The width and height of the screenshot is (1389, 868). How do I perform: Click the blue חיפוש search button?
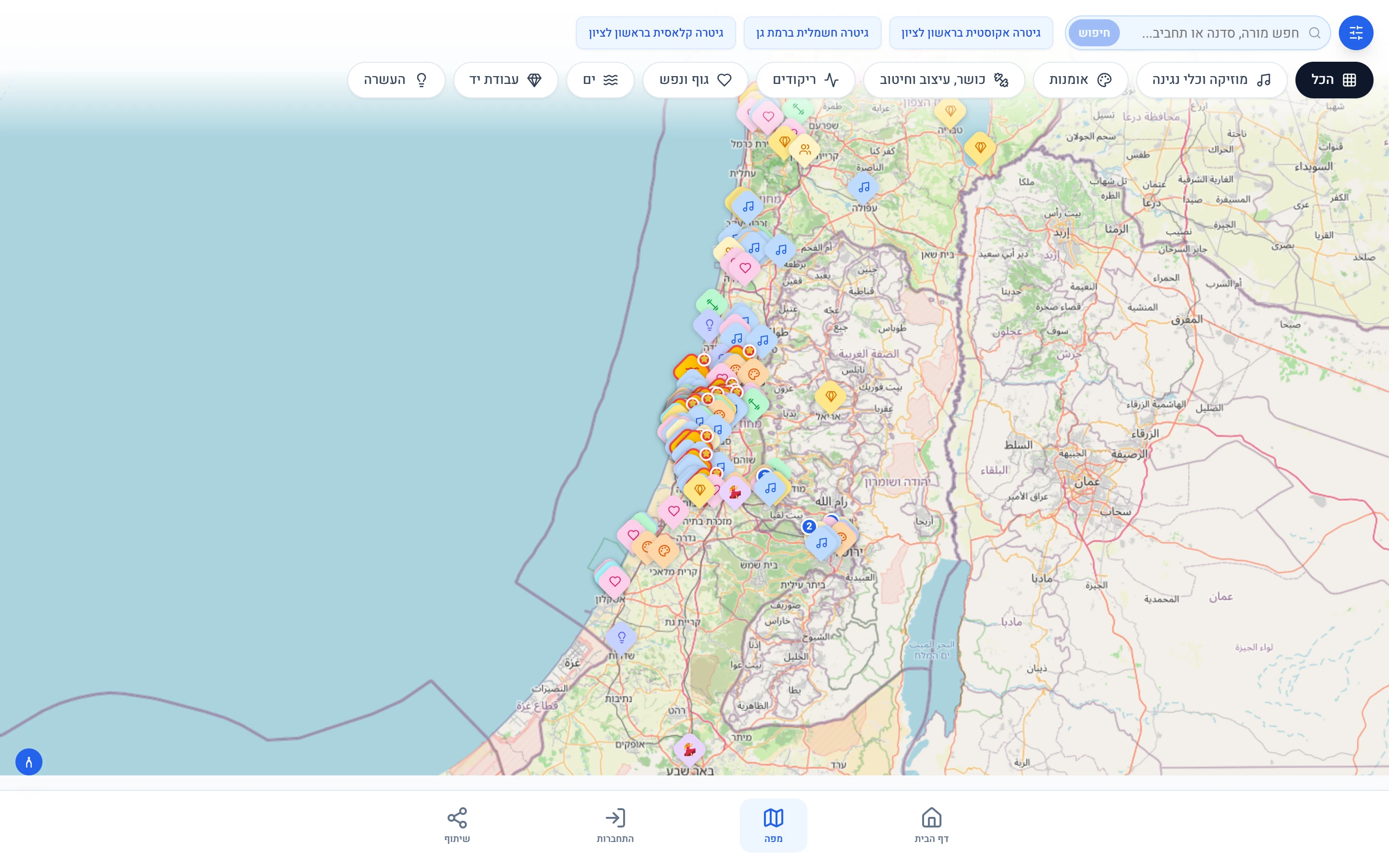pos(1094,33)
